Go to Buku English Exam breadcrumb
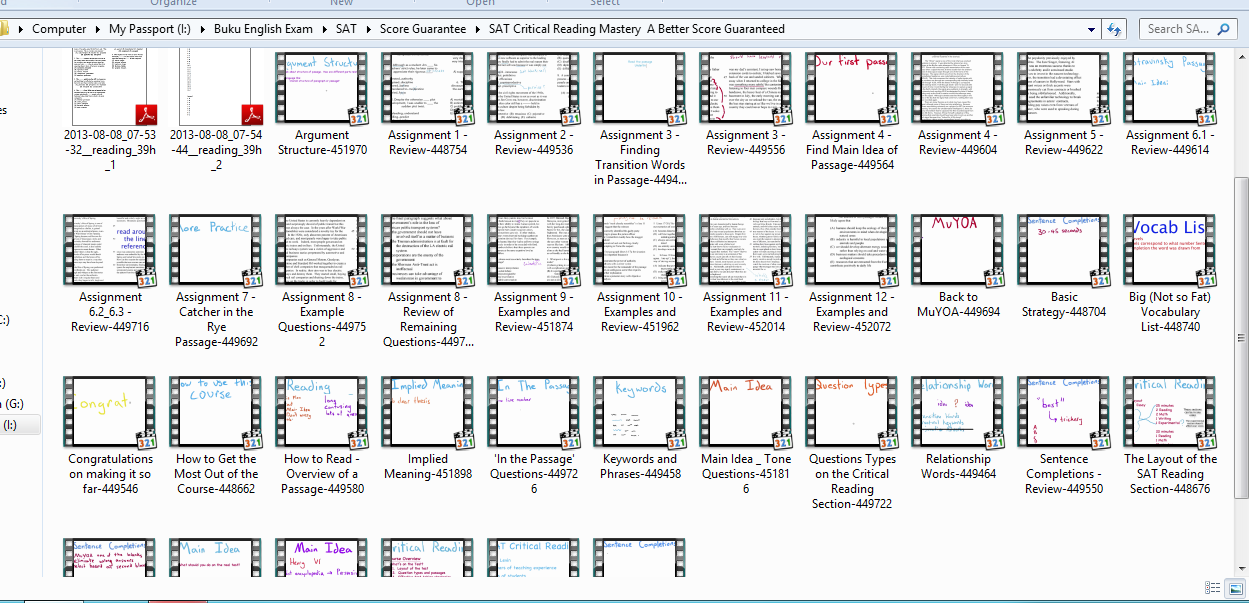Screen dimensions: 1249x603 tap(263, 29)
